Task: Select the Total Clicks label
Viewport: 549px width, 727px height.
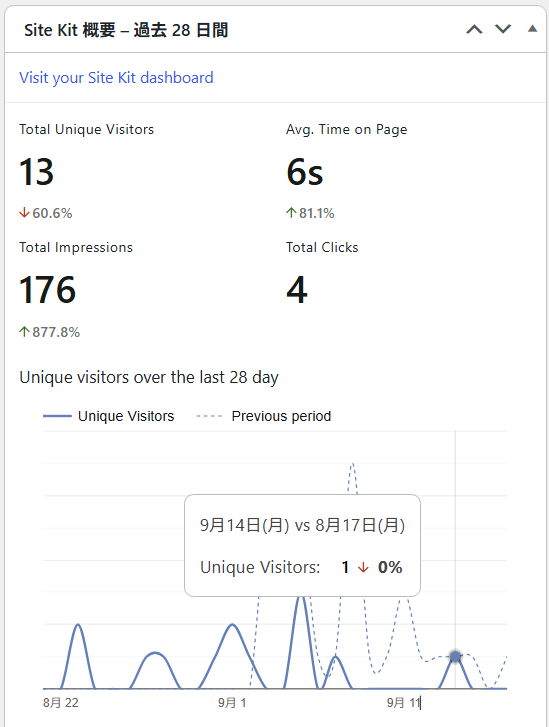Action: point(322,248)
